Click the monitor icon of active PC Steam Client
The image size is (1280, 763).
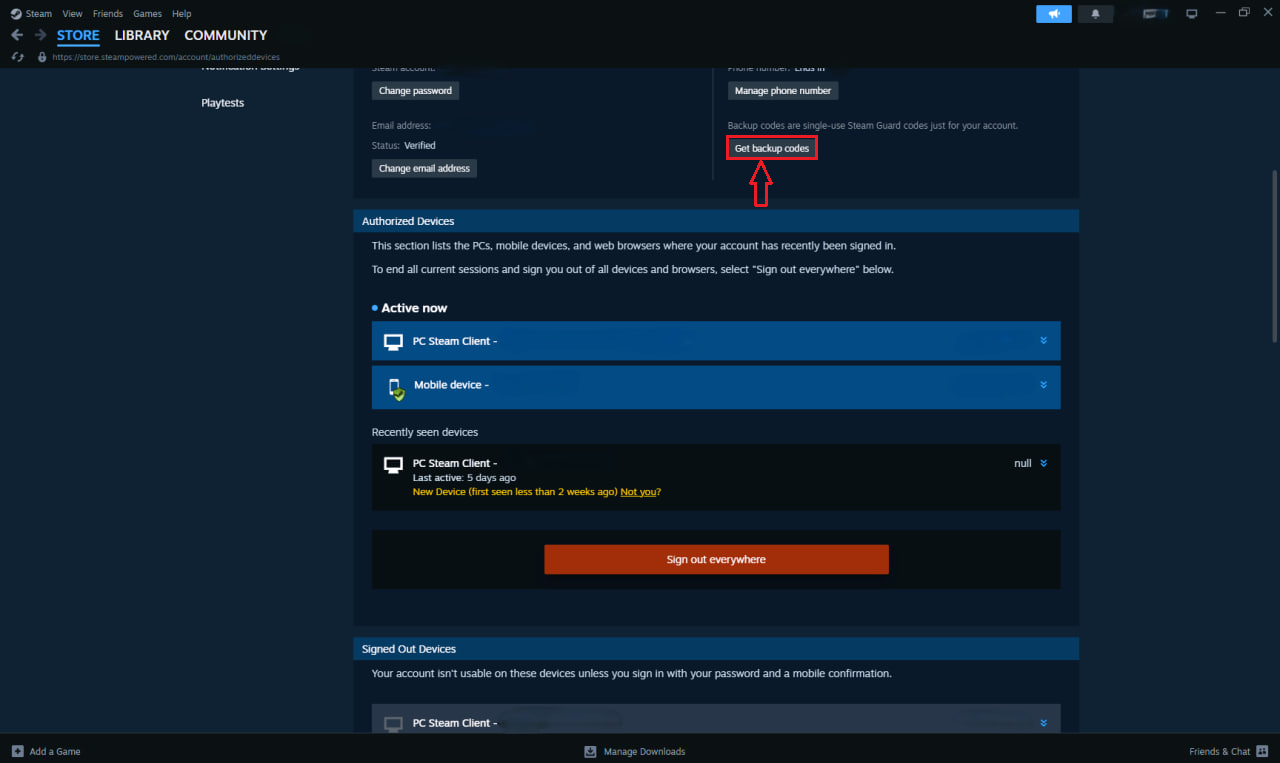[x=394, y=342]
